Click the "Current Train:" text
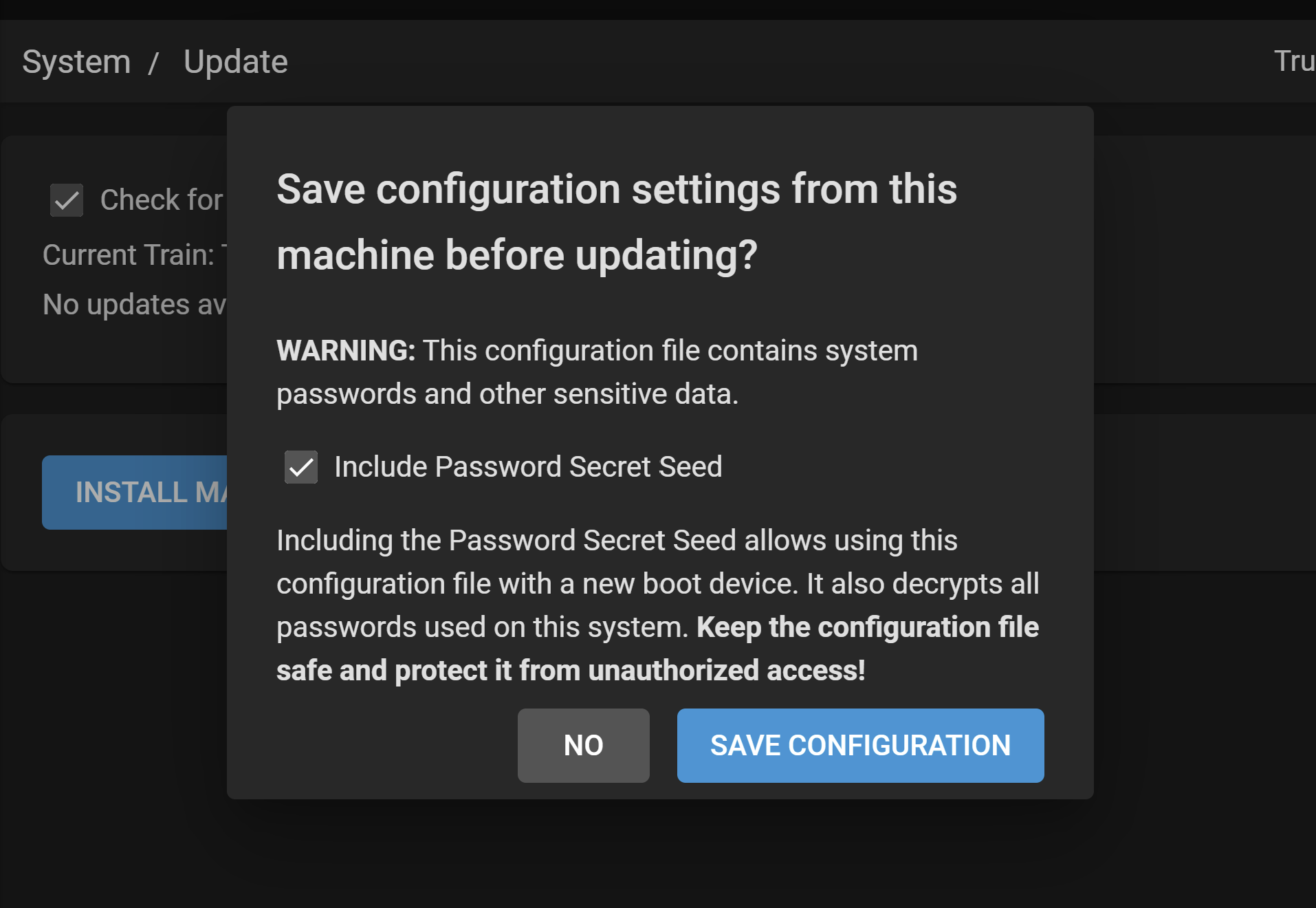This screenshot has width=1316, height=908. 129,255
